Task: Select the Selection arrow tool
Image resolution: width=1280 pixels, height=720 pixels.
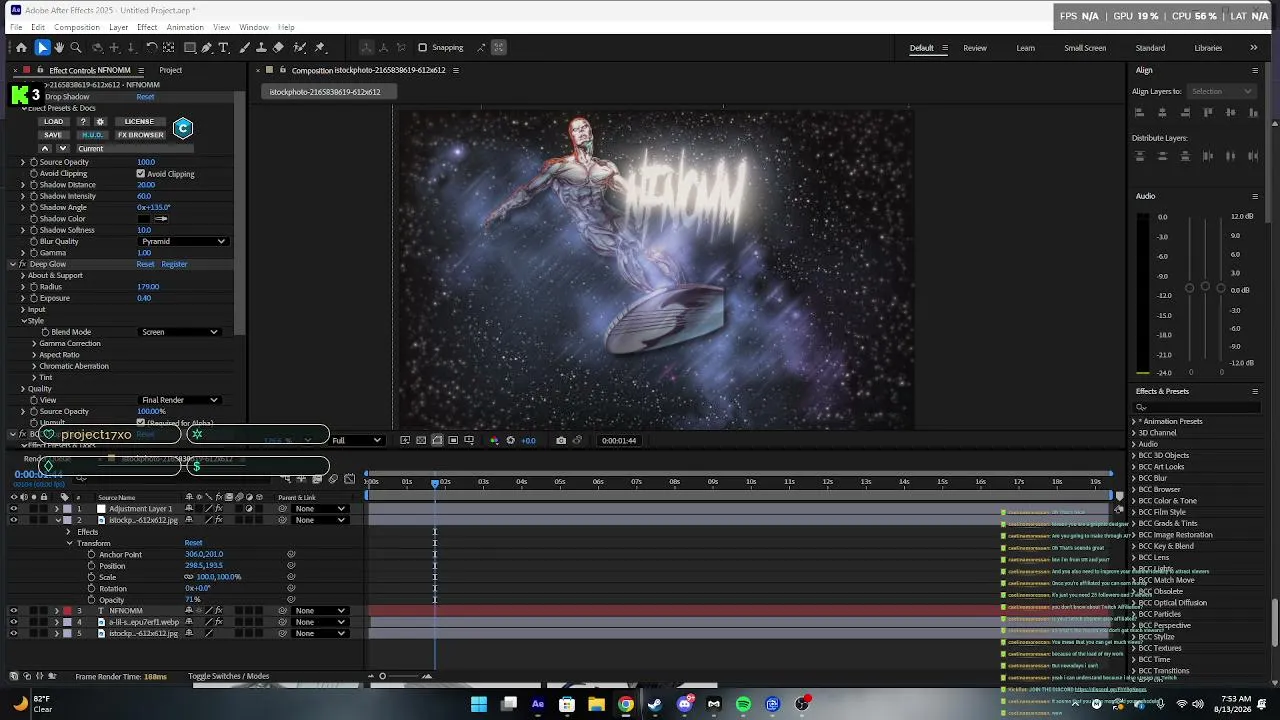Action: [x=42, y=47]
